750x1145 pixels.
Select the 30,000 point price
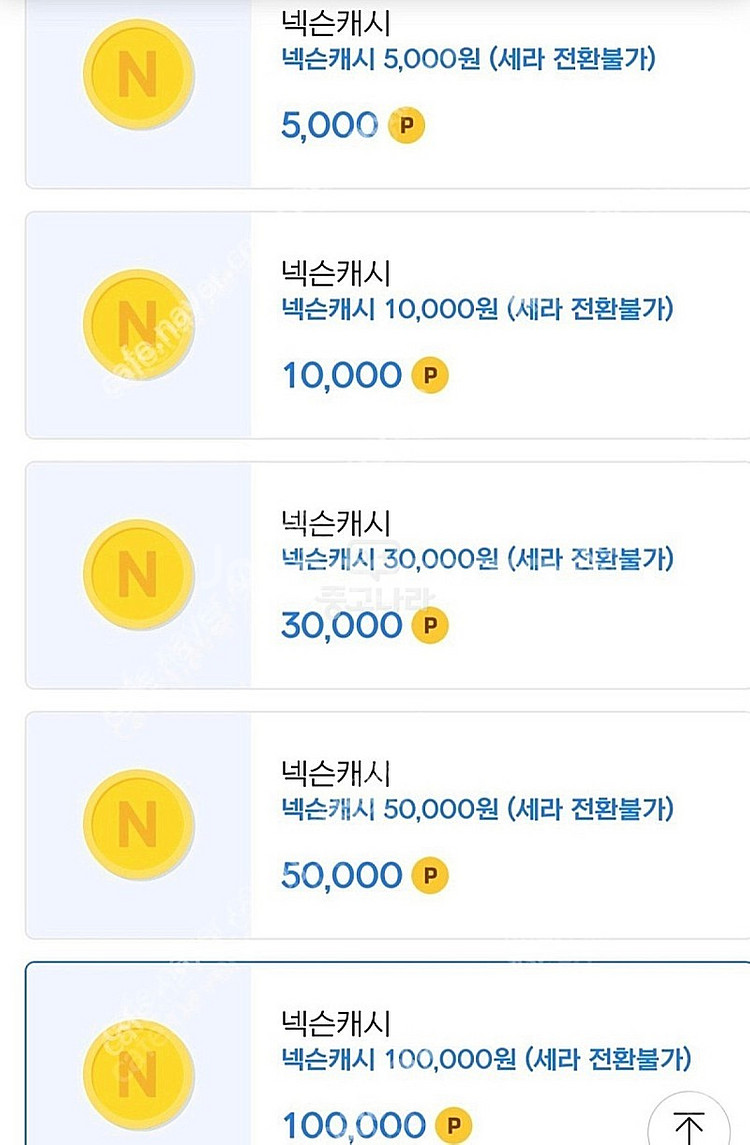(x=341, y=626)
